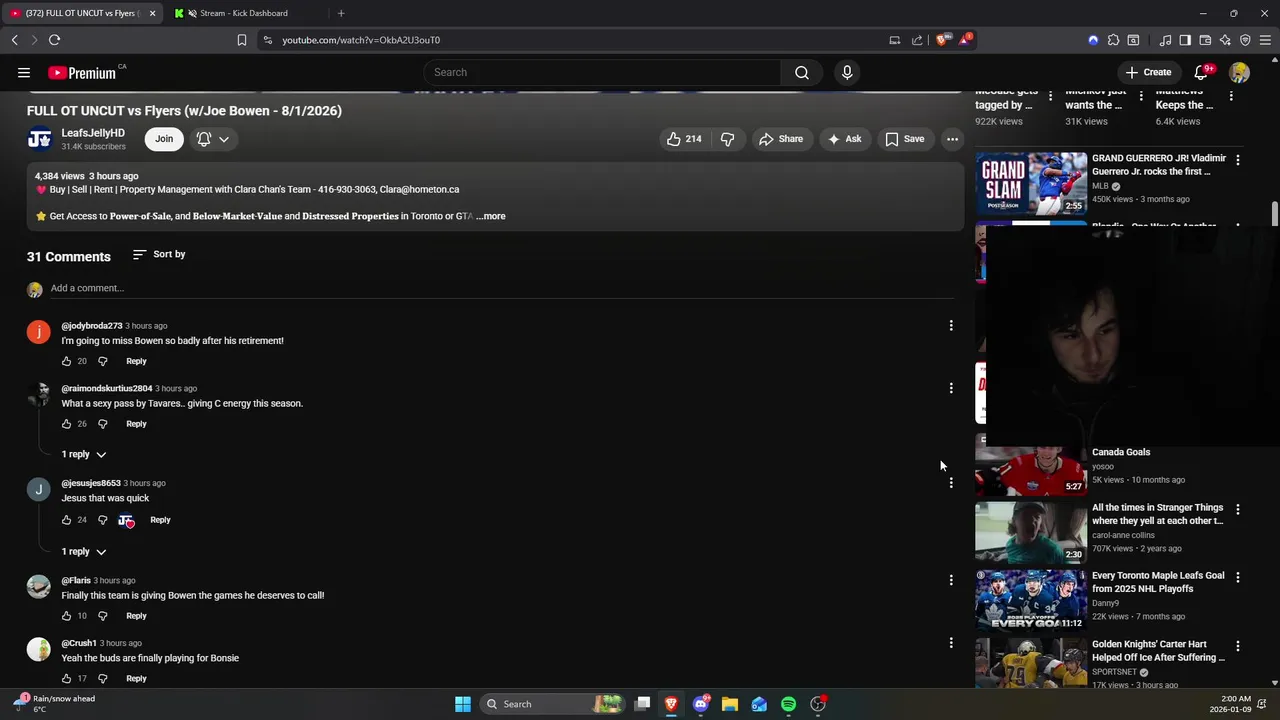Open Spotify from the taskbar
The height and width of the screenshot is (720, 1280).
pos(788,704)
